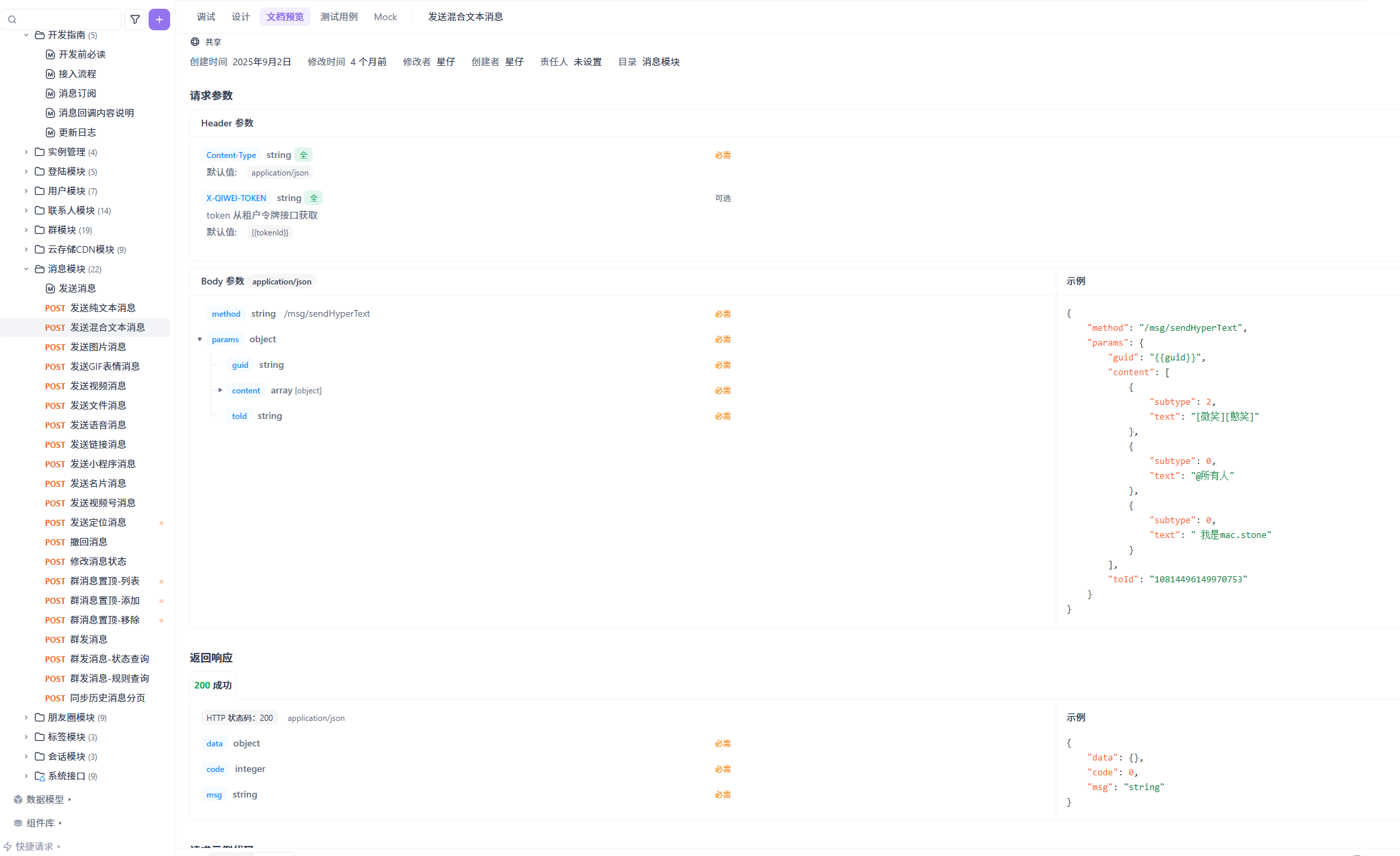Image resolution: width=1400 pixels, height=856 pixels.
Task: Click the 组件库 layers icon
Action: [x=18, y=823]
